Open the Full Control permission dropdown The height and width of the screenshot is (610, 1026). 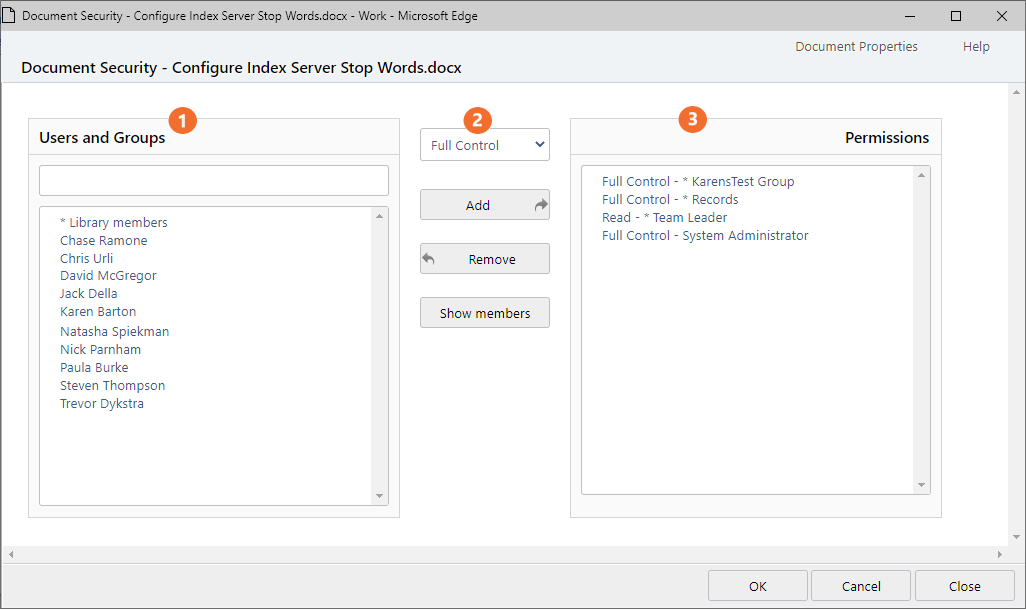(485, 145)
